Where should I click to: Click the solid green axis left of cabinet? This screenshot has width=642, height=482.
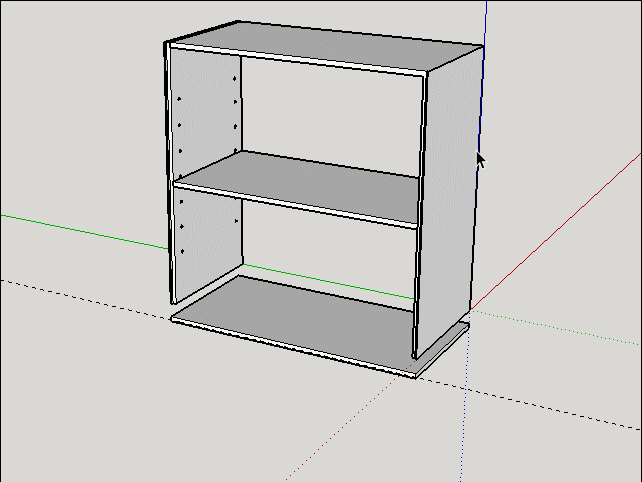84,232
